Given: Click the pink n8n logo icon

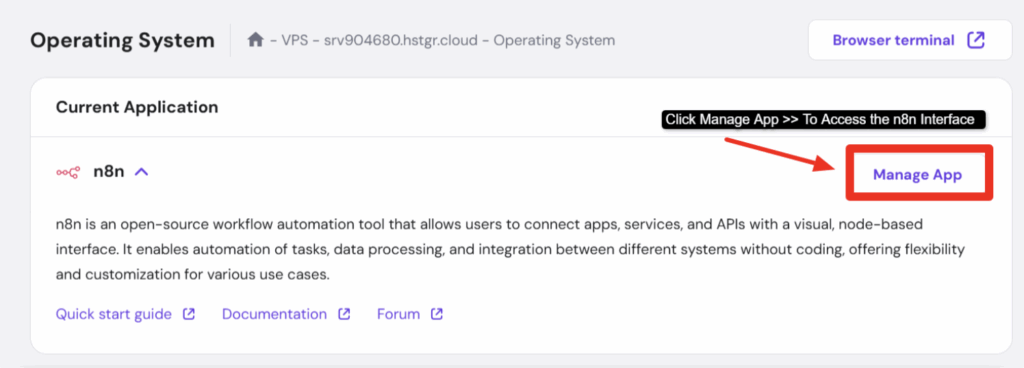Looking at the screenshot, I should 68,173.
